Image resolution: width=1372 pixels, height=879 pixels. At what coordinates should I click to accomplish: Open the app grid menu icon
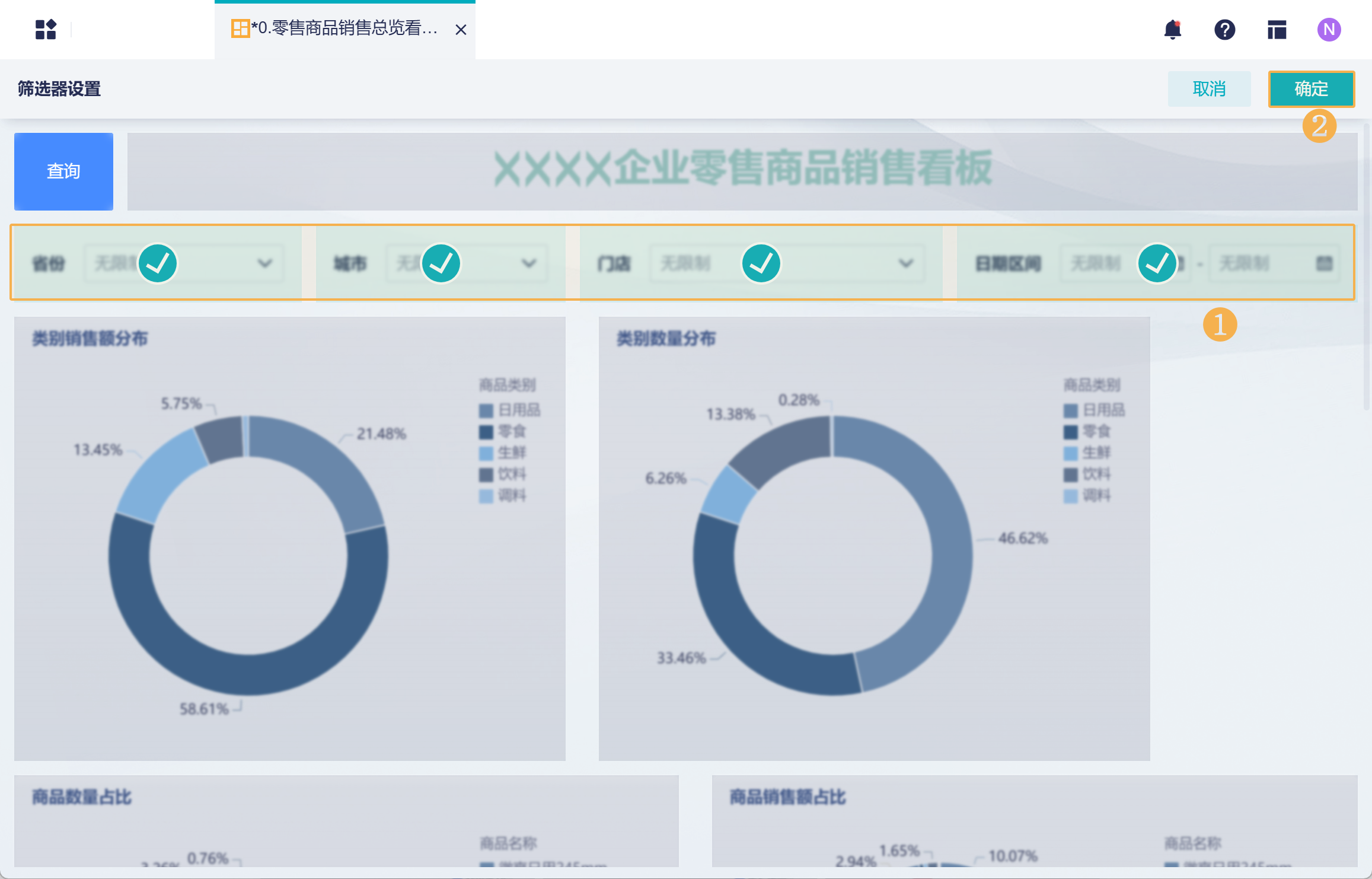[x=46, y=29]
